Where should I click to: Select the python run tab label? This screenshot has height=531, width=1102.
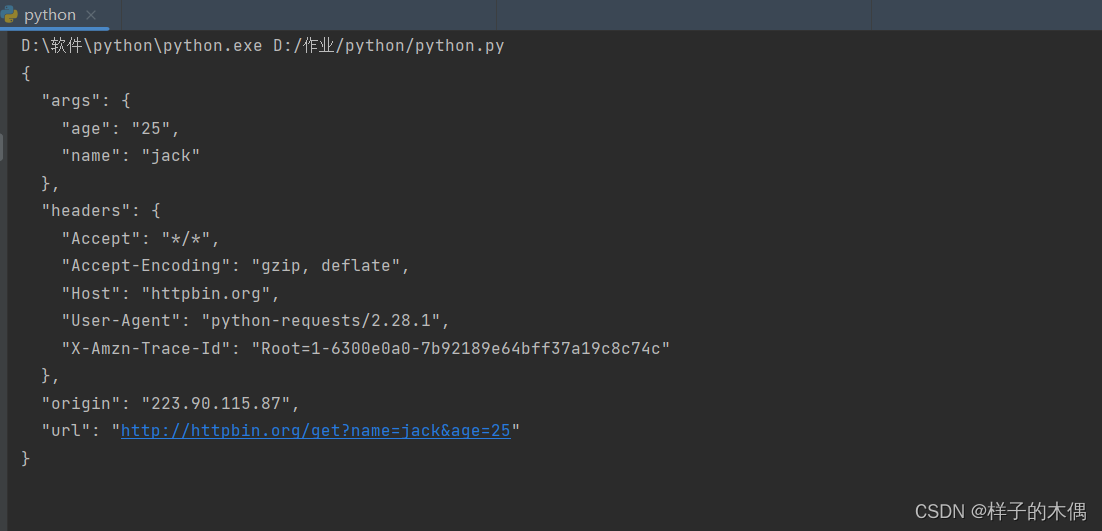(50, 15)
